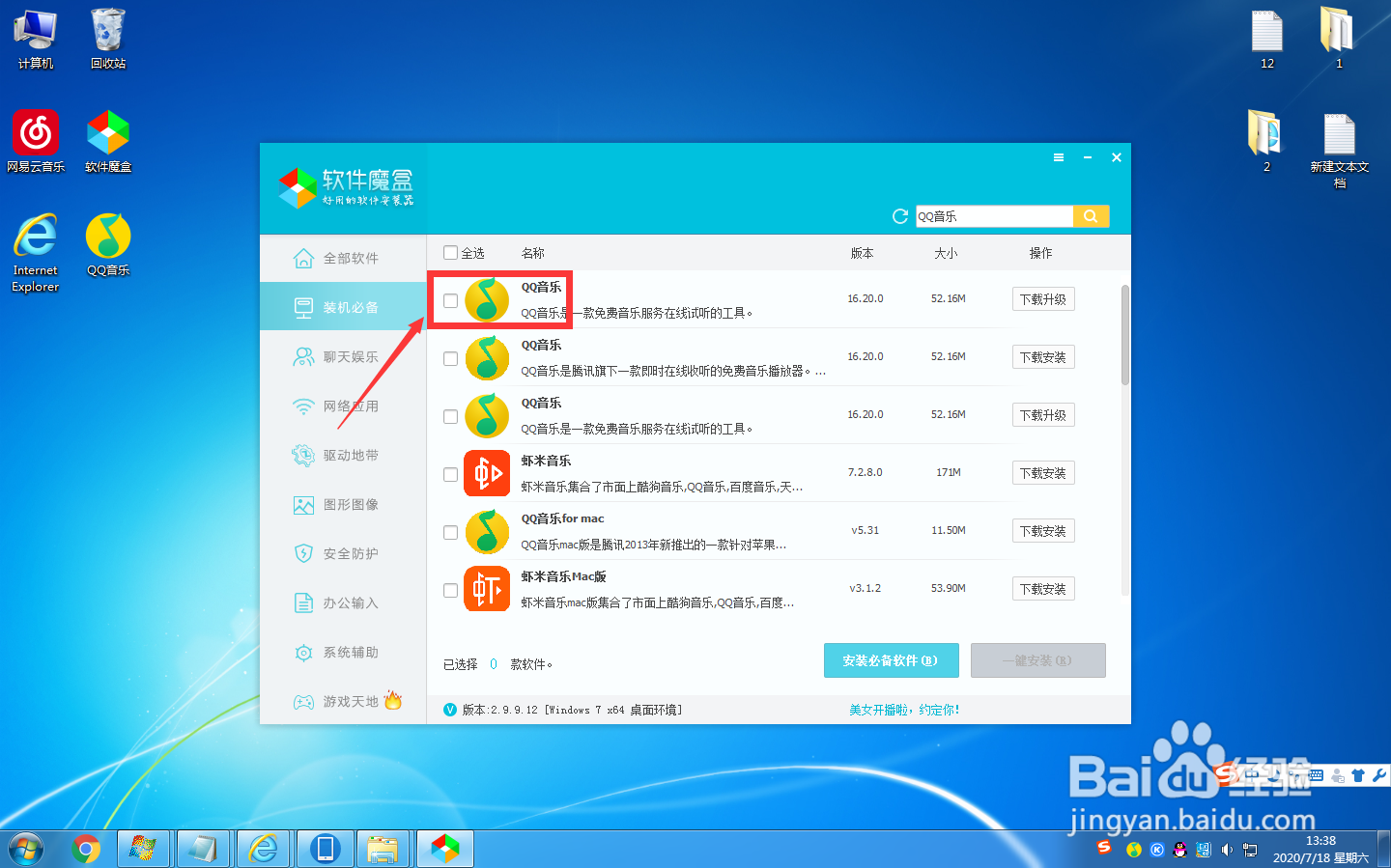The width and height of the screenshot is (1391, 868).
Task: Click the flame badge next to 游戏天地
Action: pos(393,700)
